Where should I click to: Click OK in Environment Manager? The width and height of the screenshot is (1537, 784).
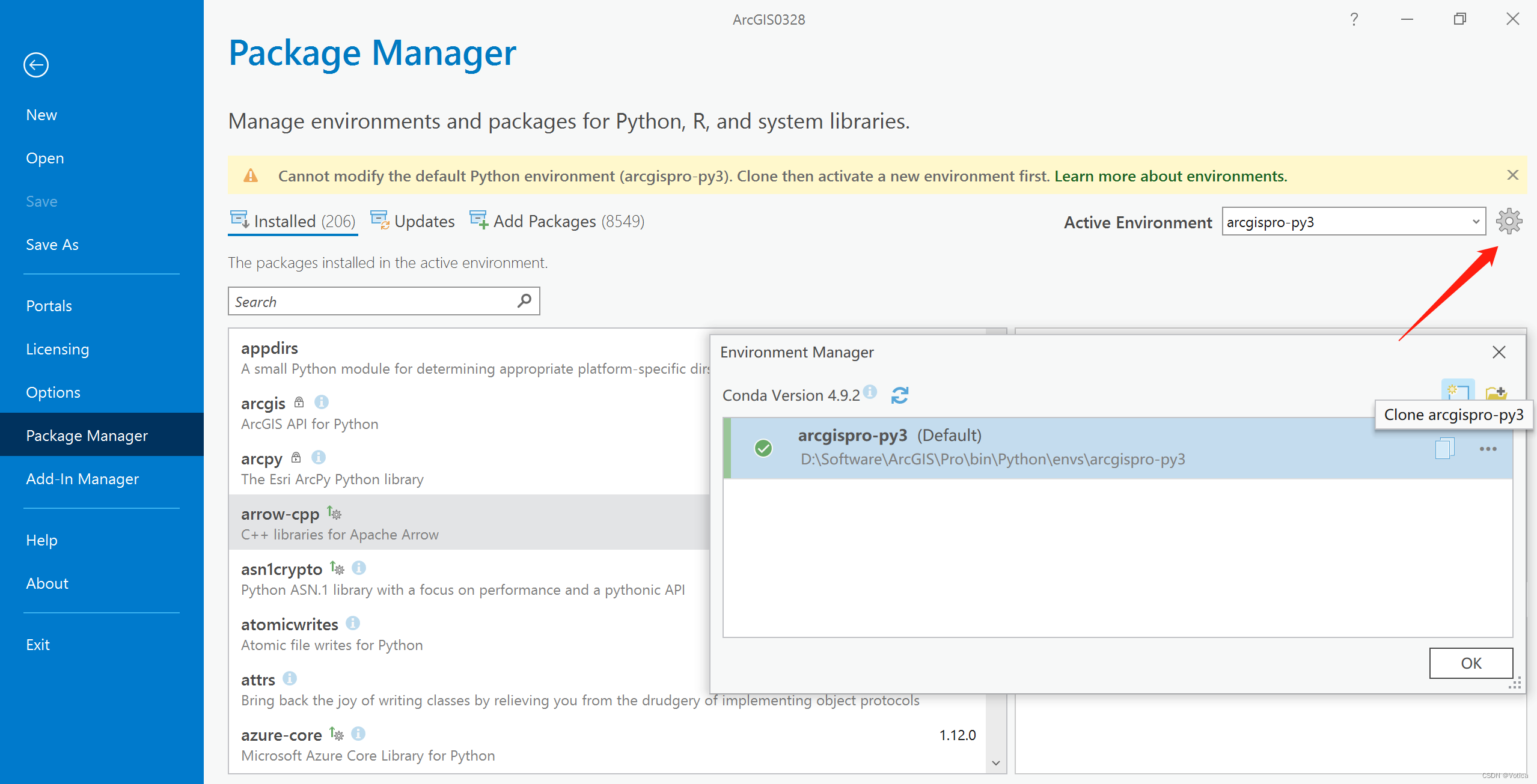point(1470,663)
